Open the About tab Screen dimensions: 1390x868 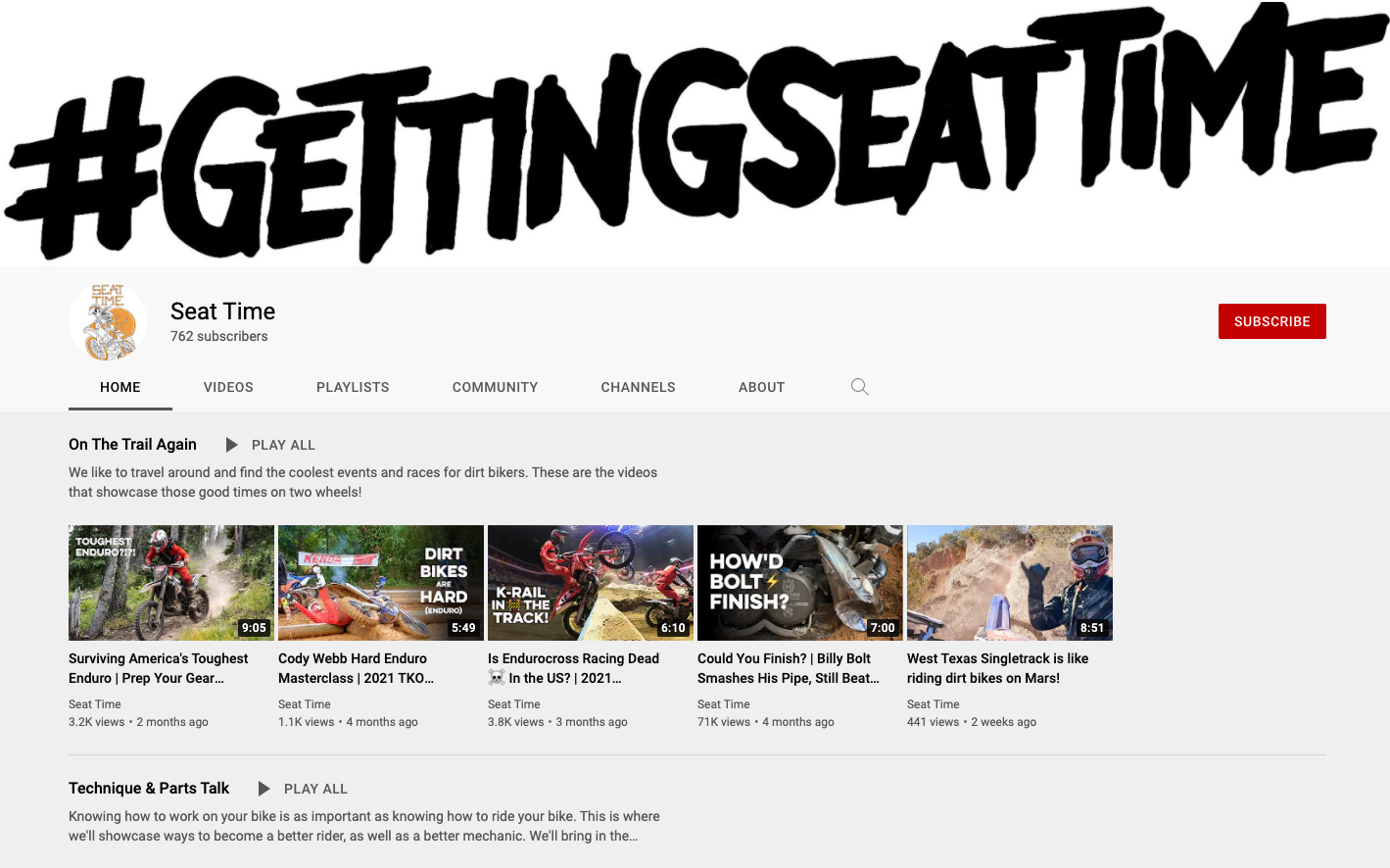[761, 387]
